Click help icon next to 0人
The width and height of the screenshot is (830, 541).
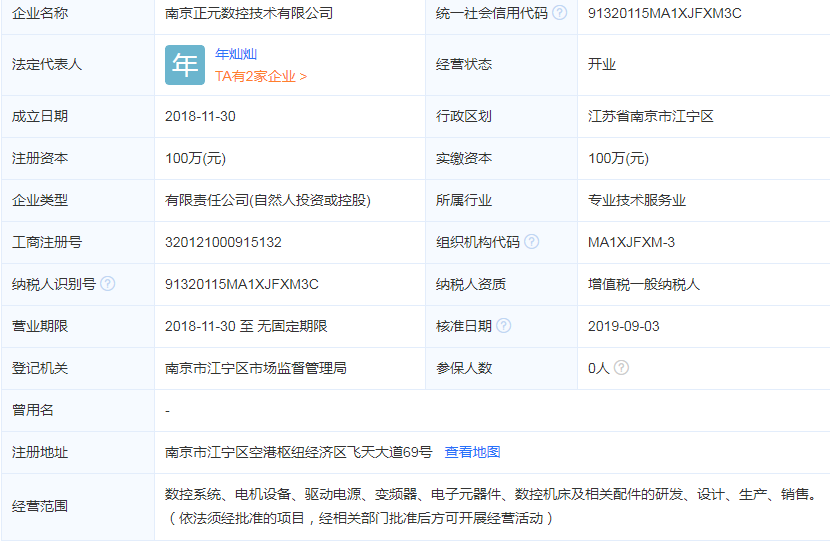click(621, 367)
